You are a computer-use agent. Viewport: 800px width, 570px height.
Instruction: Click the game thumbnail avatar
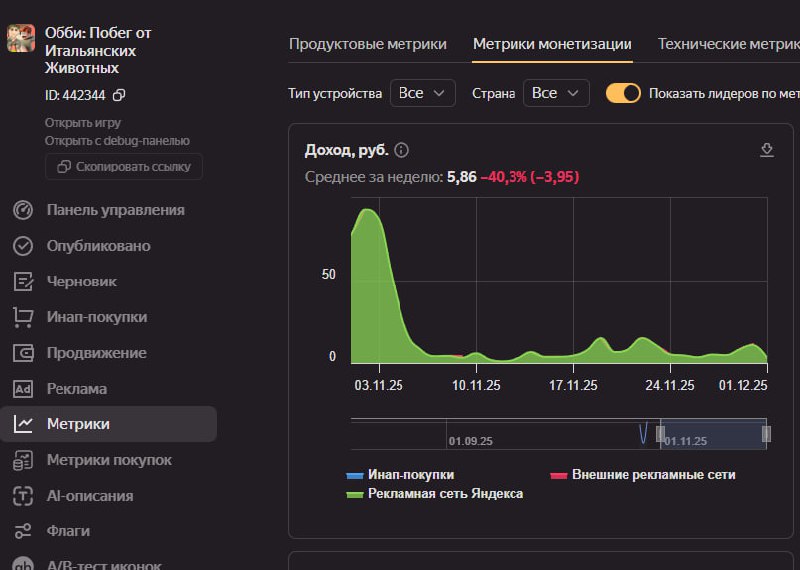pos(21,38)
